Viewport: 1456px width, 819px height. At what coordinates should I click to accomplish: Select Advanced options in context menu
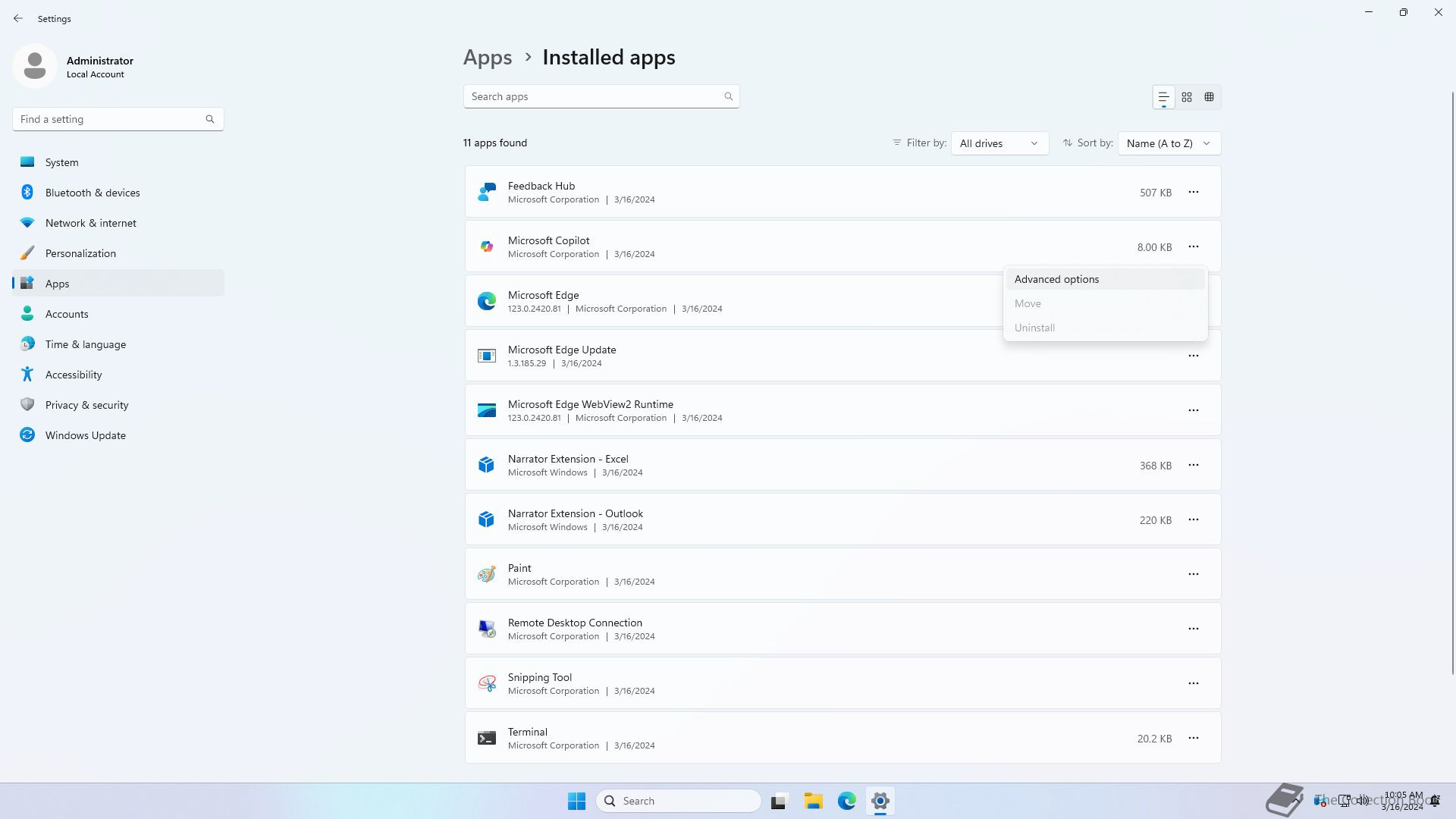(1057, 279)
